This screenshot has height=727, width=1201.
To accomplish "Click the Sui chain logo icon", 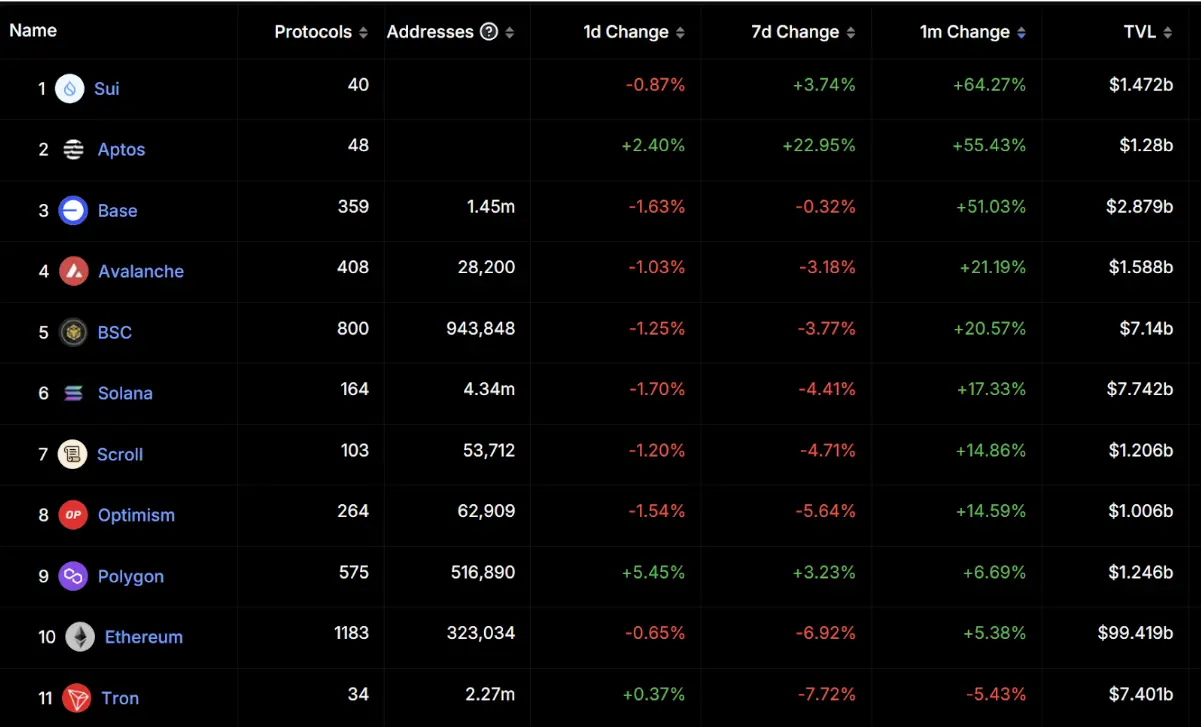I will [70, 89].
